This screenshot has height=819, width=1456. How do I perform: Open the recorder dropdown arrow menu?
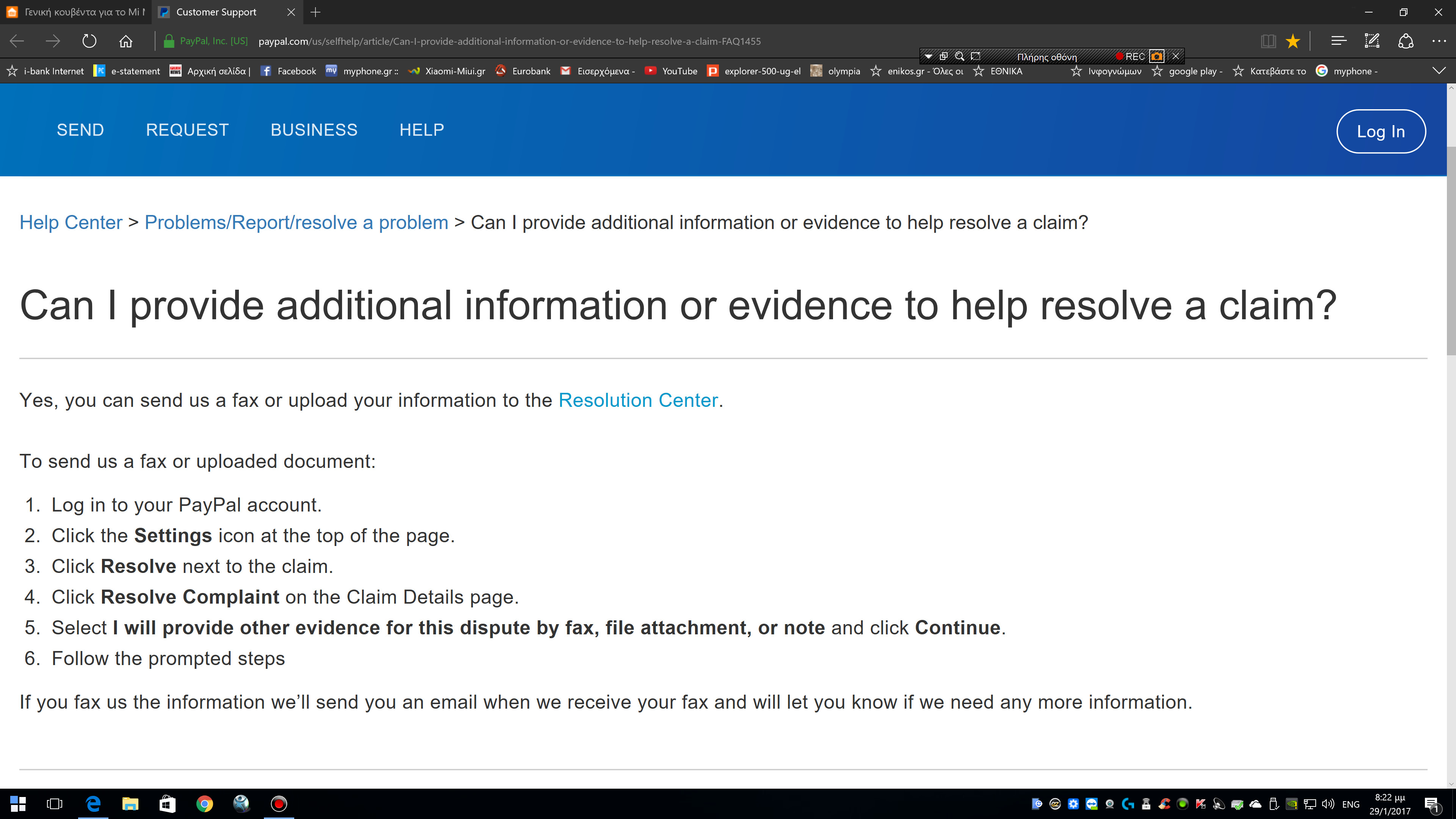(x=928, y=56)
